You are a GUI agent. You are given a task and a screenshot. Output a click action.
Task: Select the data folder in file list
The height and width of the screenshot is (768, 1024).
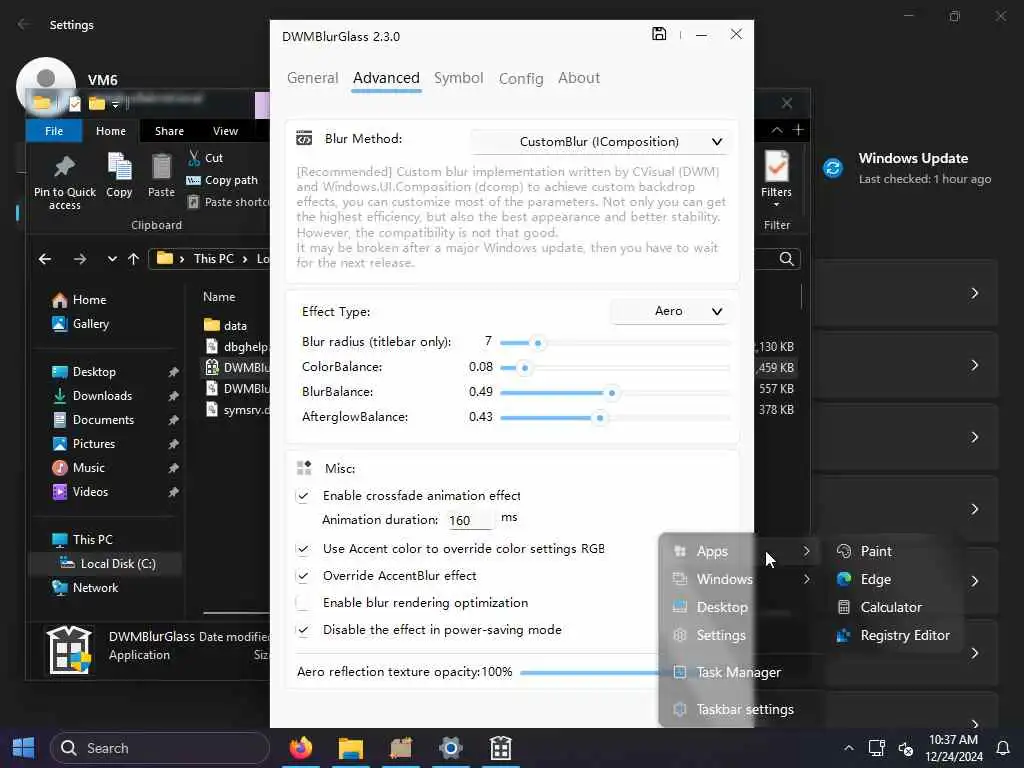(x=226, y=325)
